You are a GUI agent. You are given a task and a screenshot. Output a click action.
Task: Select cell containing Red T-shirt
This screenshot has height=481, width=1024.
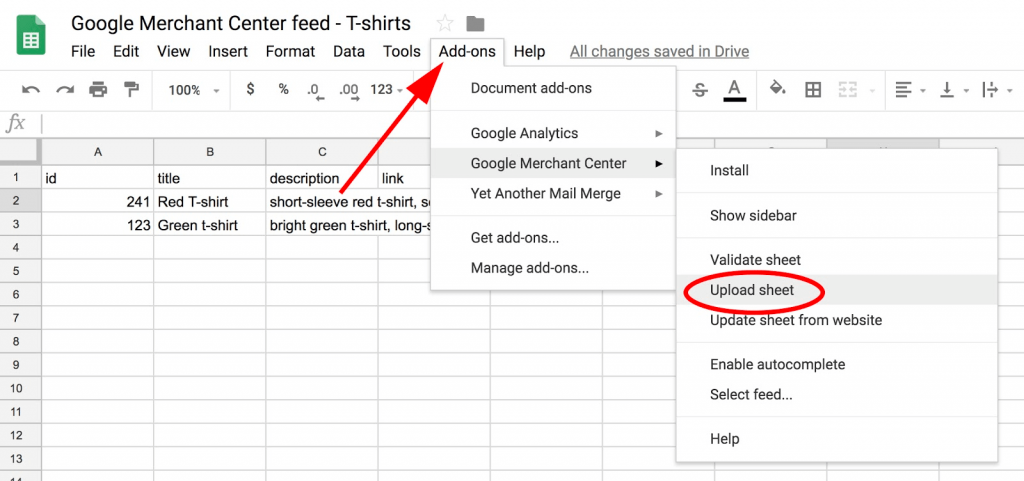coord(209,201)
